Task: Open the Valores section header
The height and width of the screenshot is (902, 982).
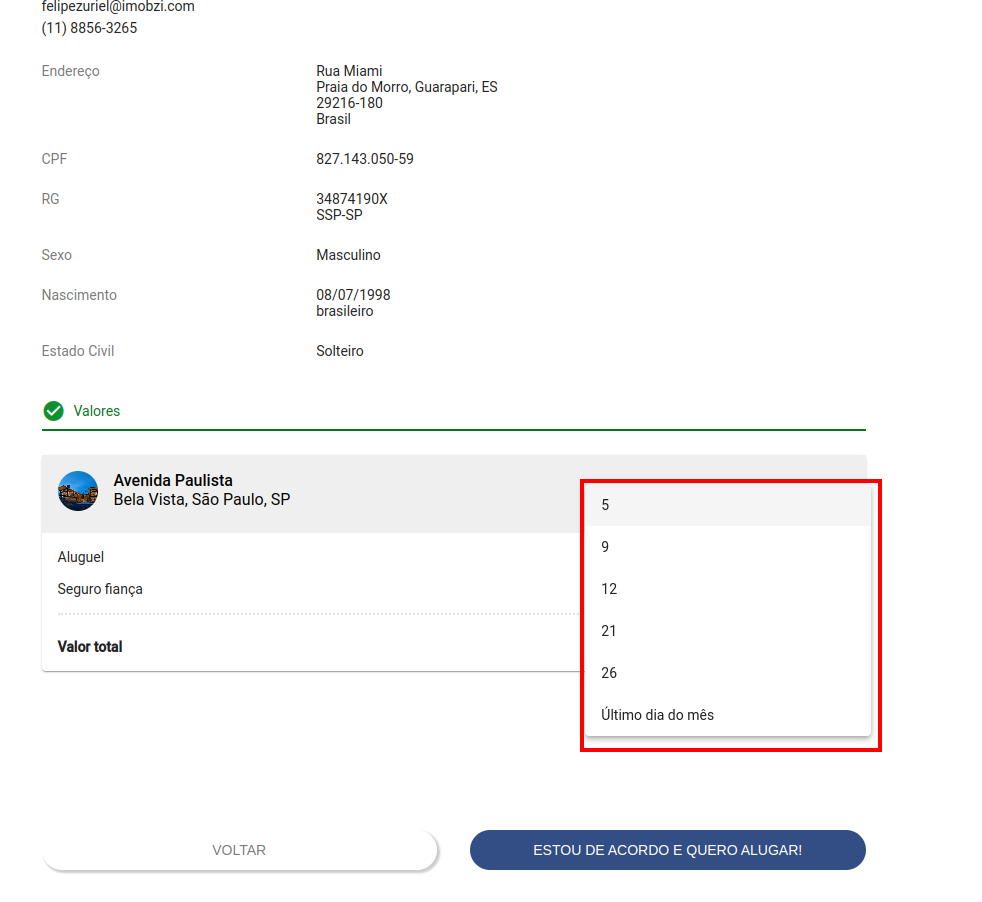Action: coord(453,411)
